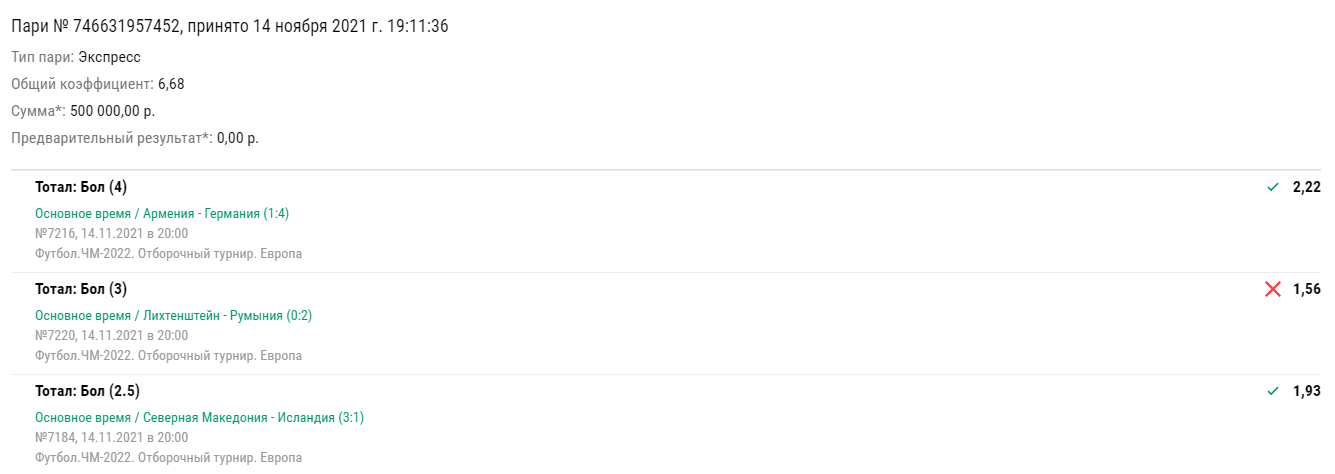1335x474 pixels.
Task: Click the preliminary result 0,00 р.
Action: pyautogui.click(x=238, y=138)
